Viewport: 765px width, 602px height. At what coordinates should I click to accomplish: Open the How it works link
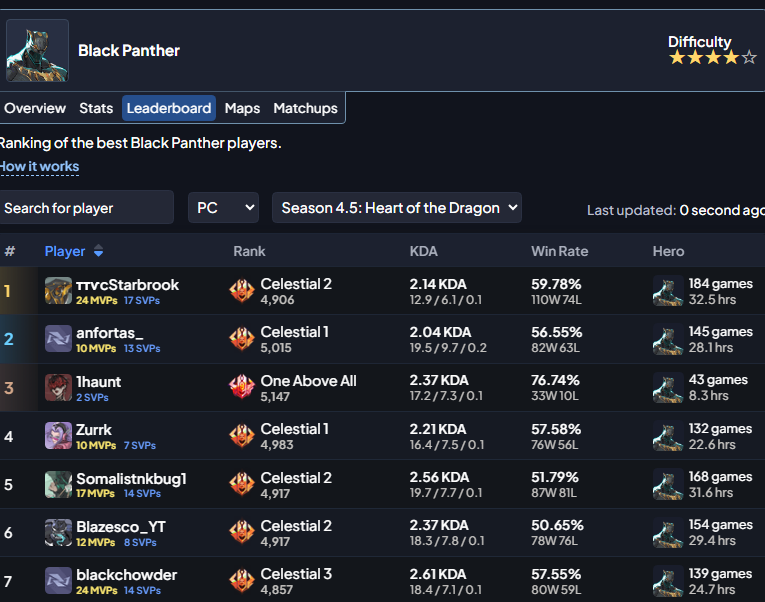(39, 167)
